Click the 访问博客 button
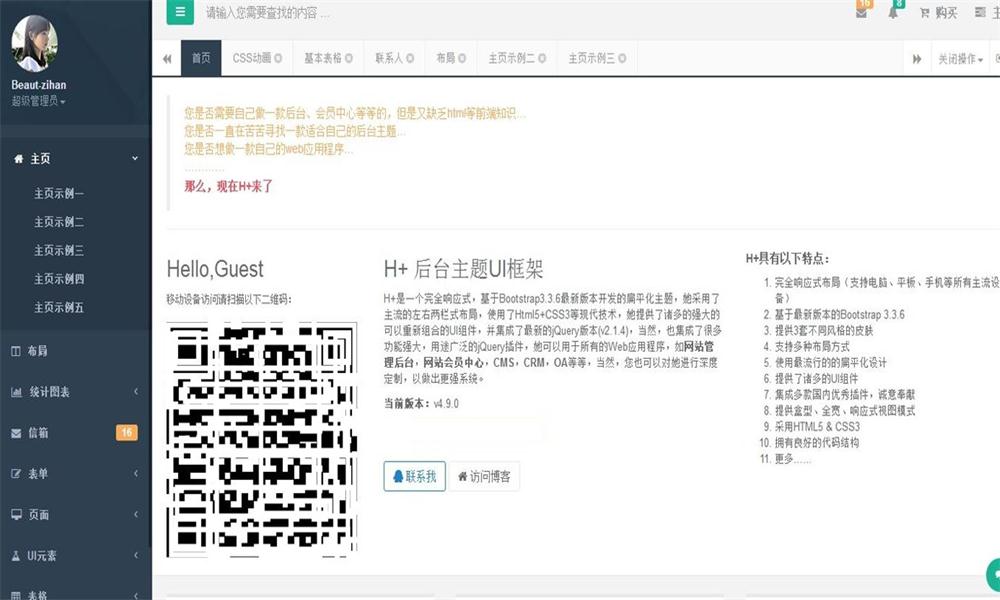The width and height of the screenshot is (1000, 600). pos(484,476)
